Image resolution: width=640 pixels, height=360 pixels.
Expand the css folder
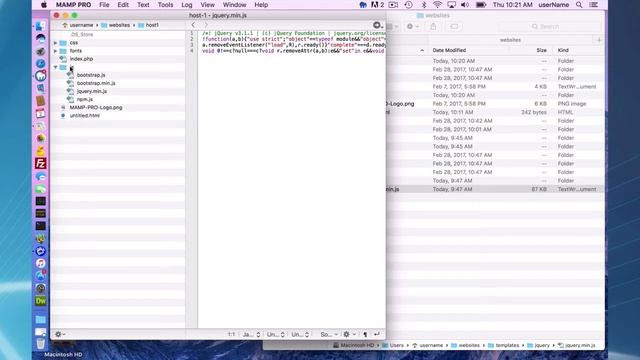[56, 42]
